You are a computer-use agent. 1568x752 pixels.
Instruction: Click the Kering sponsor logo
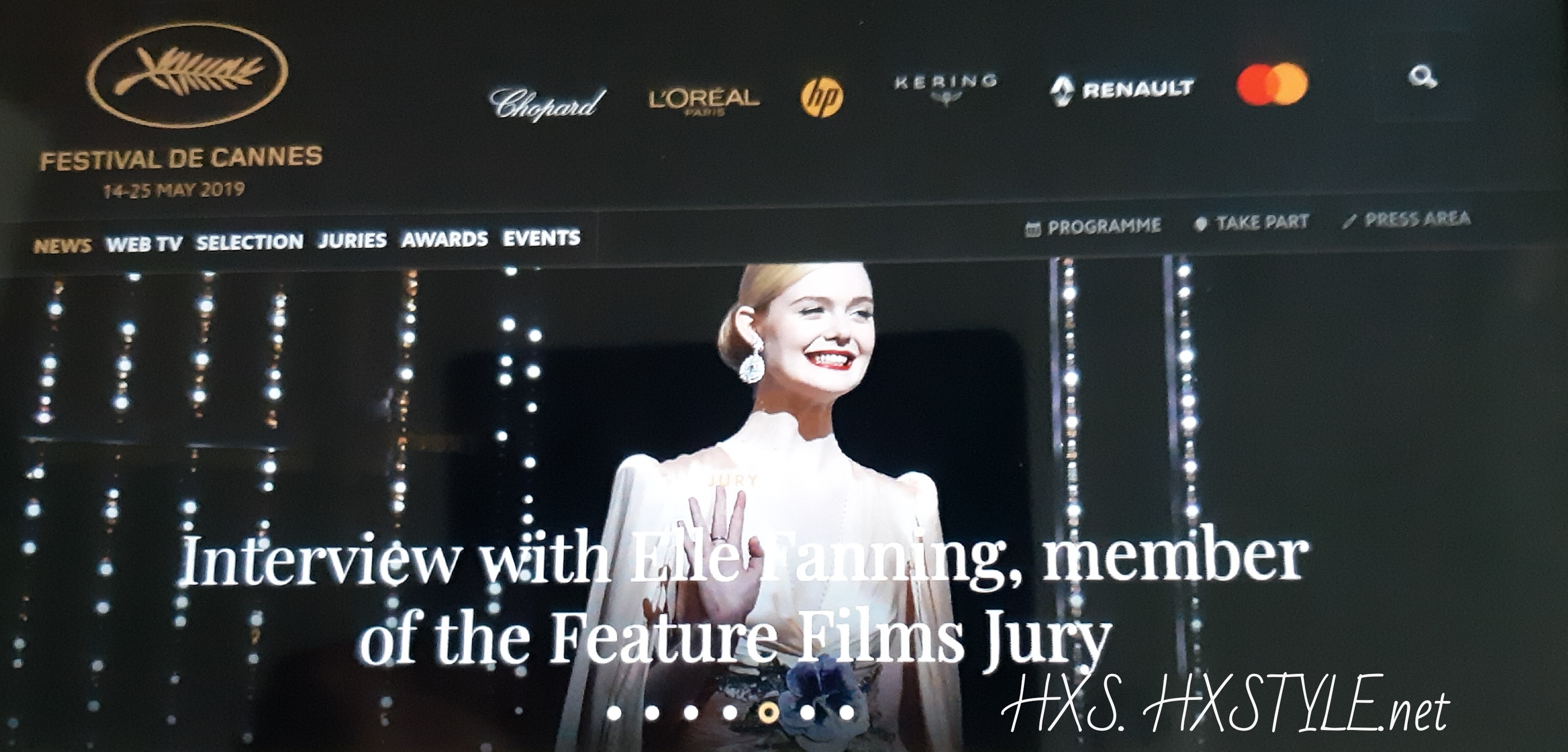click(x=945, y=88)
